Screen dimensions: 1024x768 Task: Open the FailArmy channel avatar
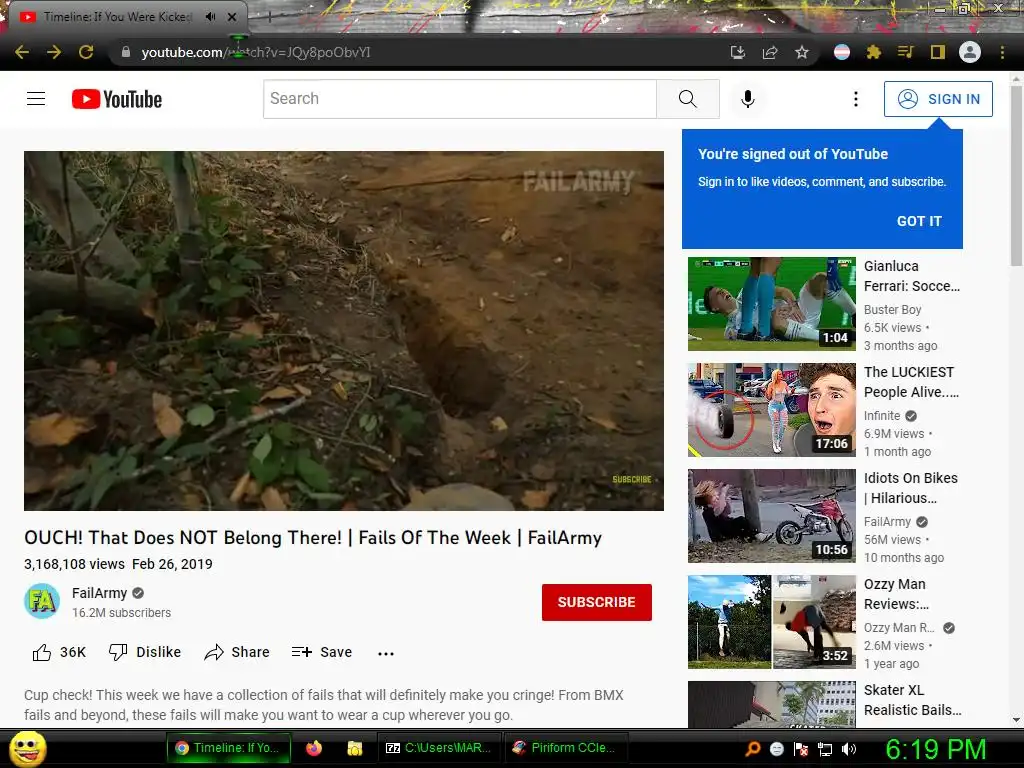point(42,601)
